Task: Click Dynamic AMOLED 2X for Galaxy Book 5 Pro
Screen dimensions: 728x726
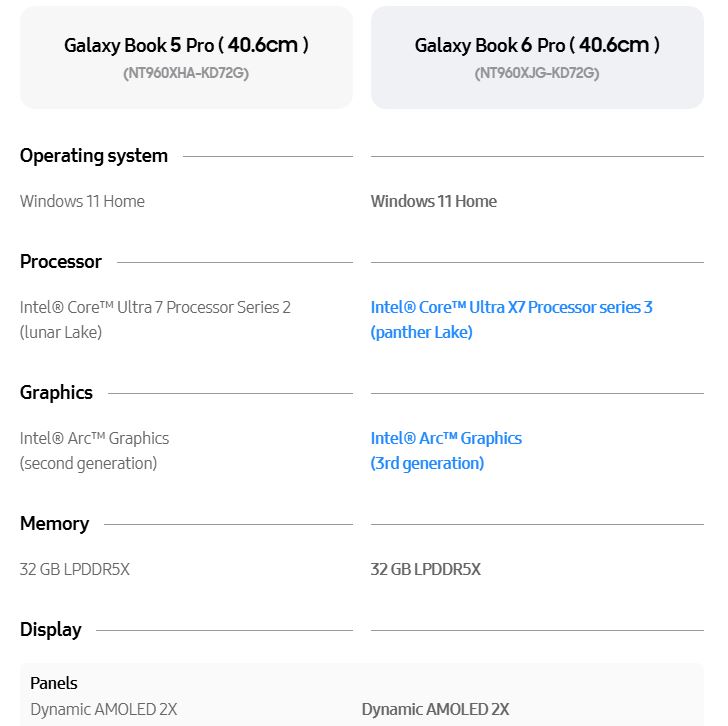Action: click(x=103, y=710)
